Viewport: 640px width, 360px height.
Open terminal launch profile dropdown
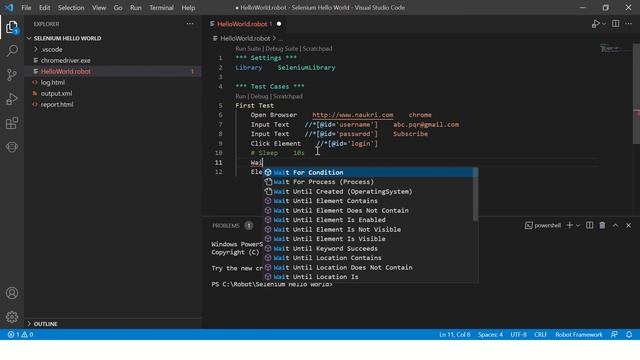[x=578, y=226]
